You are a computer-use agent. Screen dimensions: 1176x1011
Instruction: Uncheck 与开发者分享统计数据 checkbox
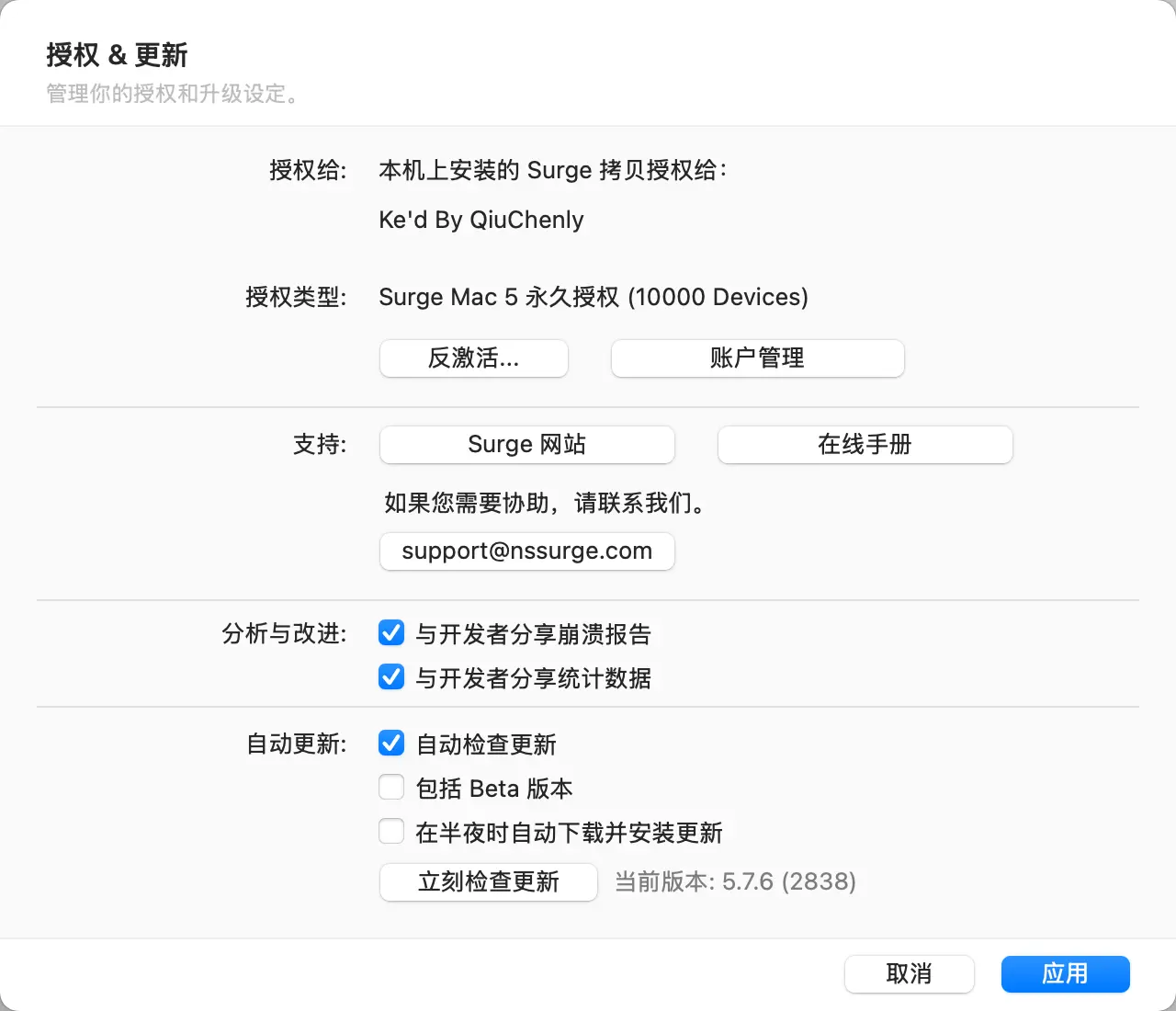click(391, 677)
